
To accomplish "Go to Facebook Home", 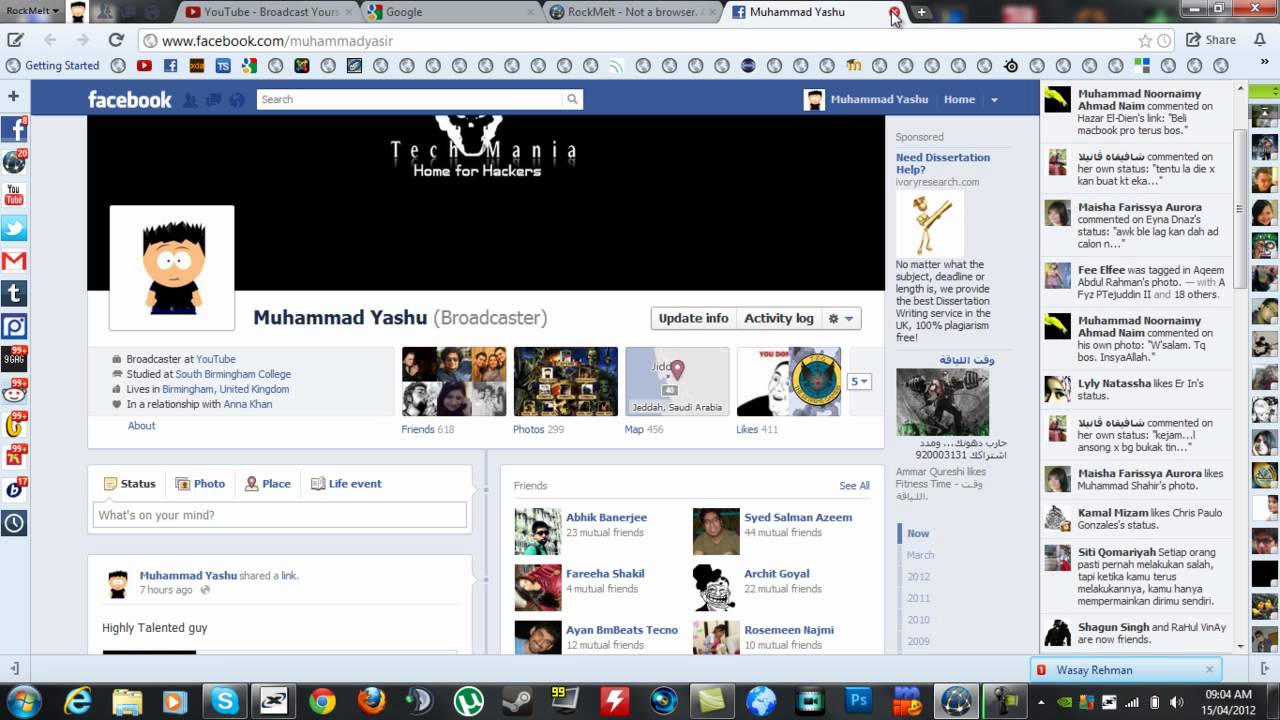I will pyautogui.click(x=959, y=99).
